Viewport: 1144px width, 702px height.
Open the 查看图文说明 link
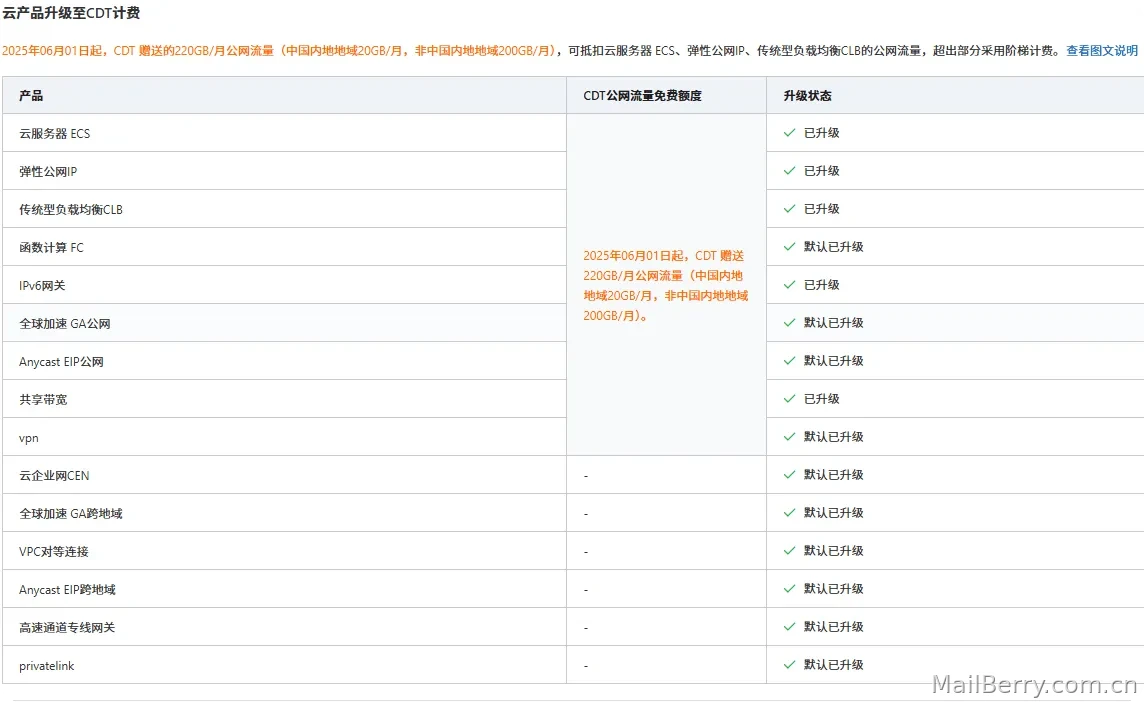(1102, 50)
